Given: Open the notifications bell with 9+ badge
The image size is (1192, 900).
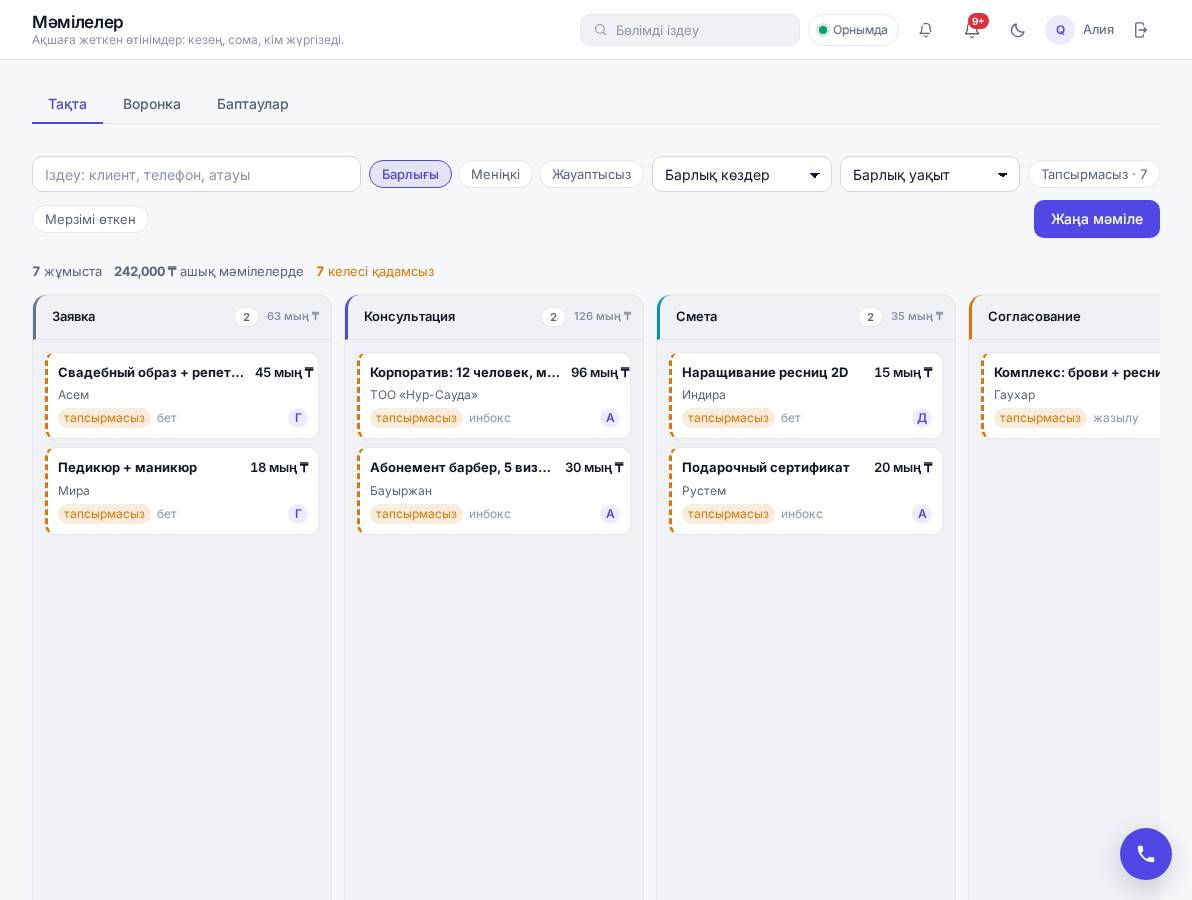Looking at the screenshot, I should [972, 30].
